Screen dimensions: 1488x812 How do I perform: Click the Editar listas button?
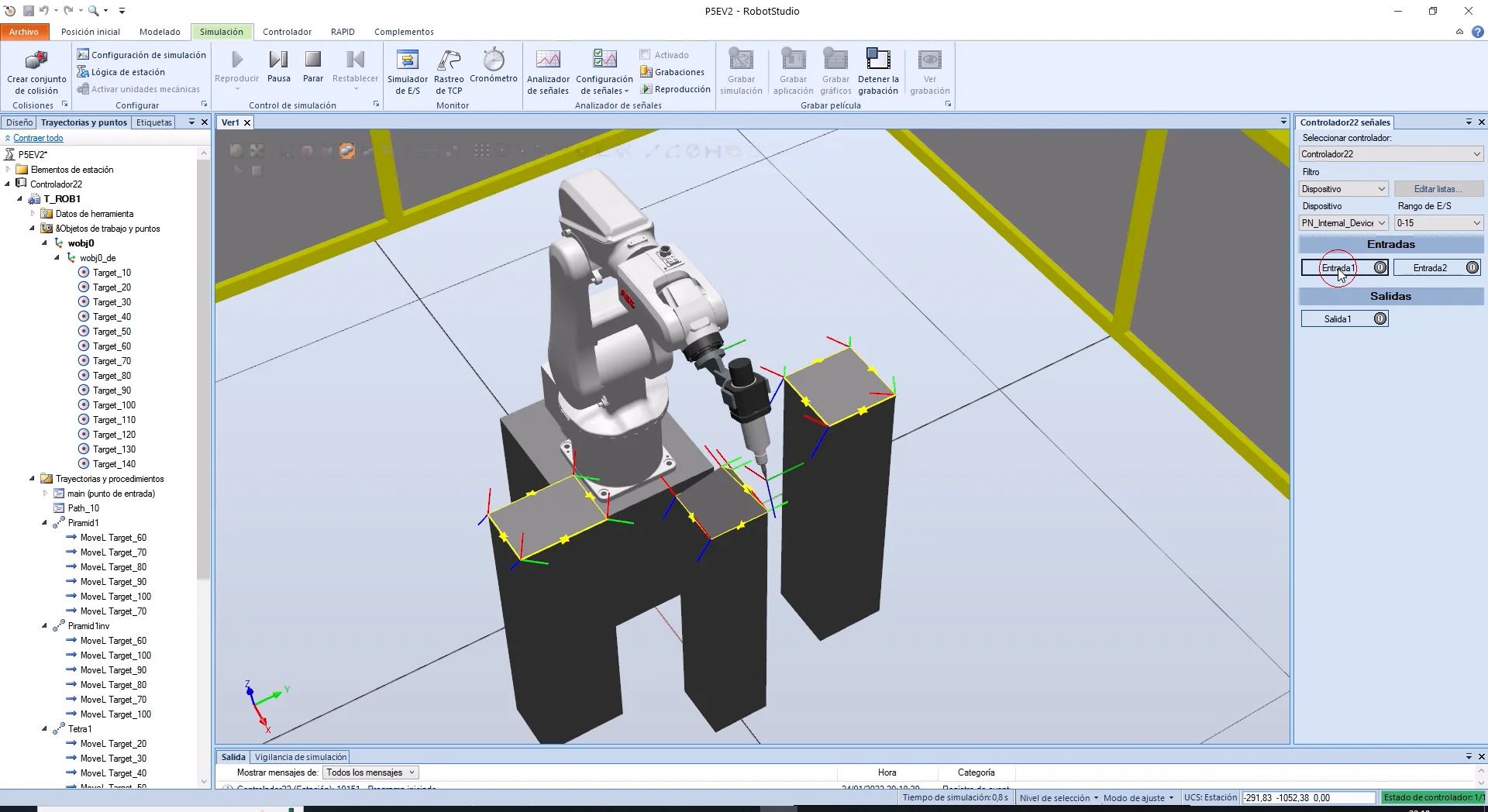click(x=1438, y=189)
